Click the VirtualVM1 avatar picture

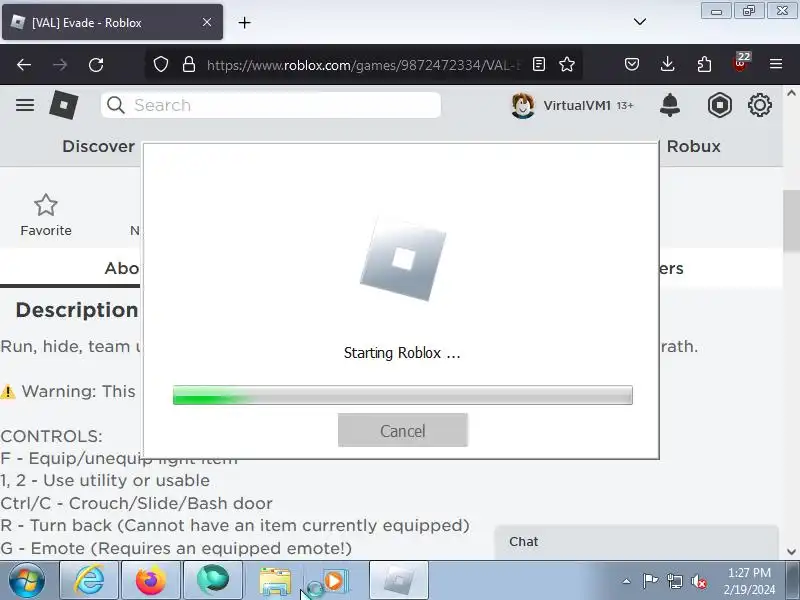[x=523, y=106]
